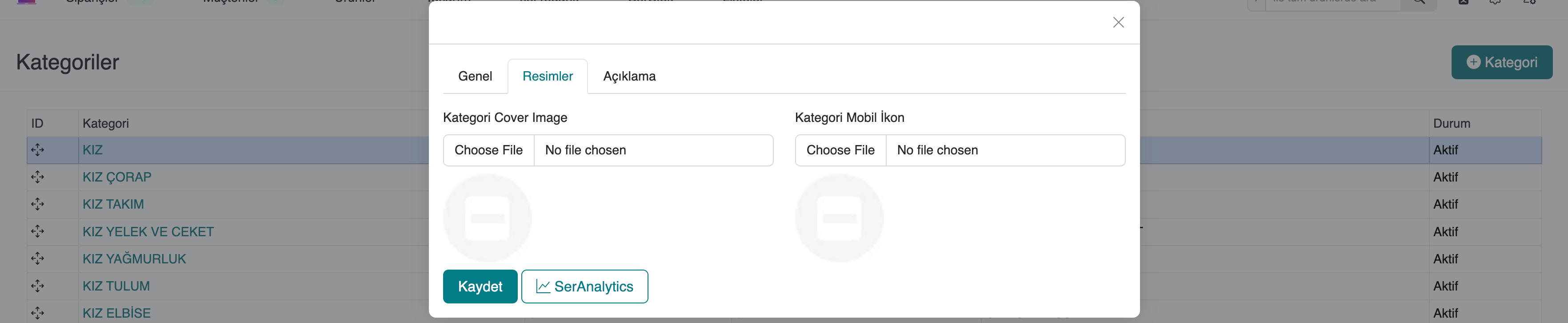Choose file for Kategori Cover Image
This screenshot has width=1568, height=323.
(x=489, y=150)
